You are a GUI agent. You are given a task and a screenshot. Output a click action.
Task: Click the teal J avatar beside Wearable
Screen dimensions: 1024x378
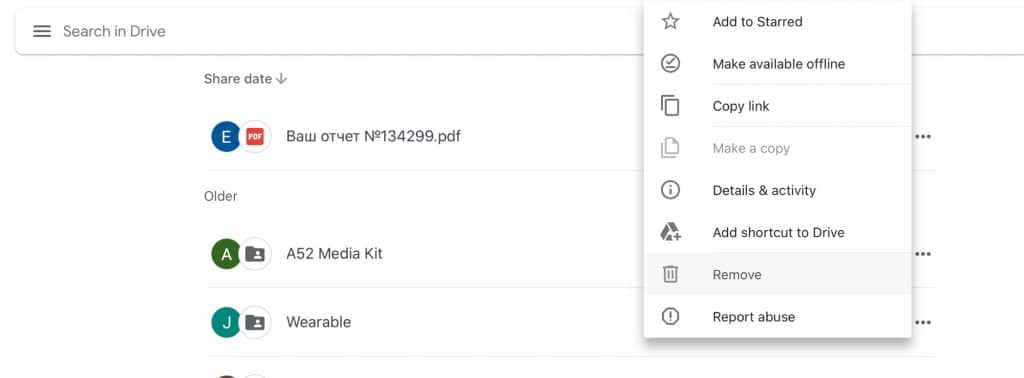(226, 323)
